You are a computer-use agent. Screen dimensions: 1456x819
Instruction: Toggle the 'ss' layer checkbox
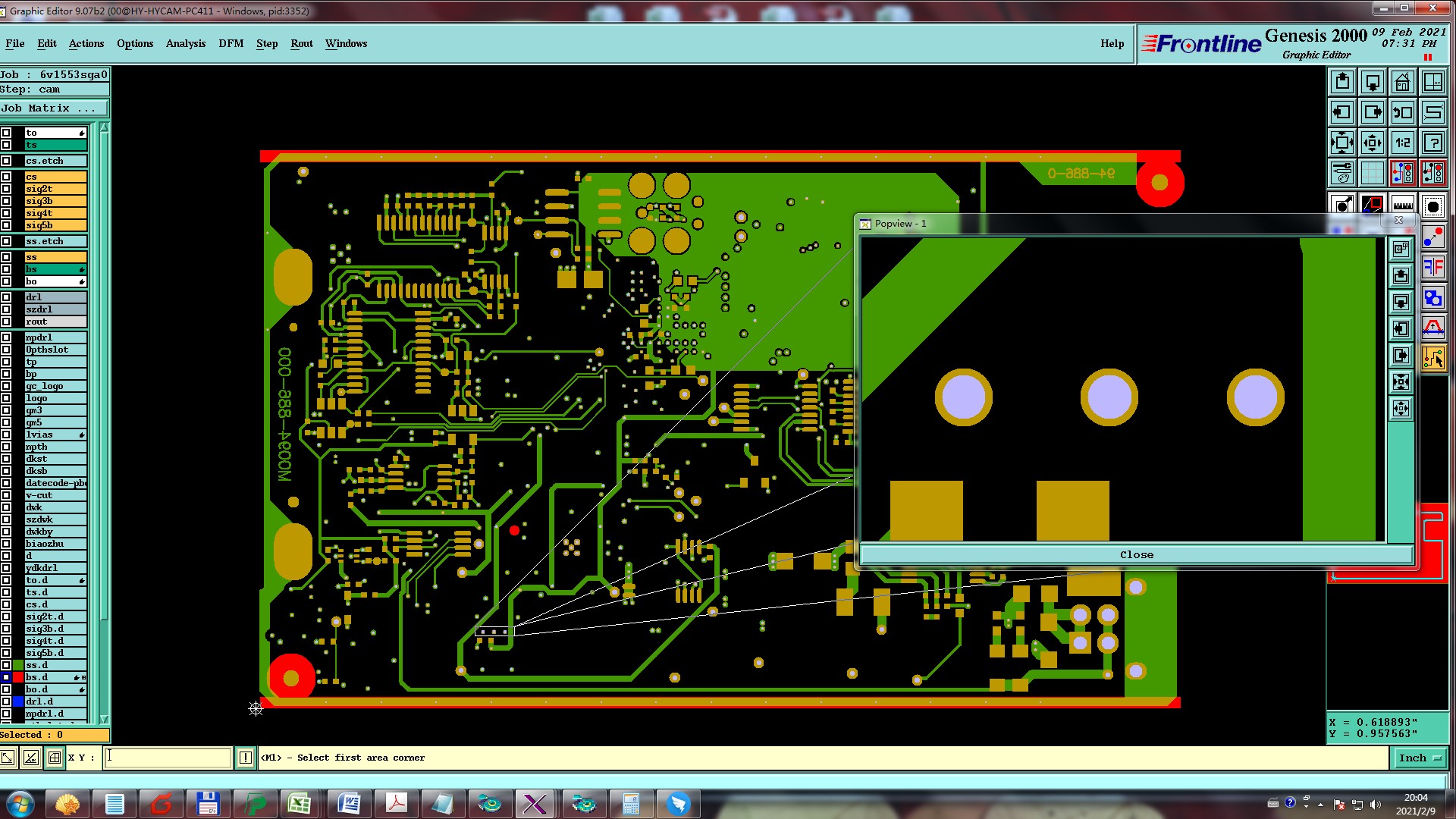pyautogui.click(x=6, y=257)
